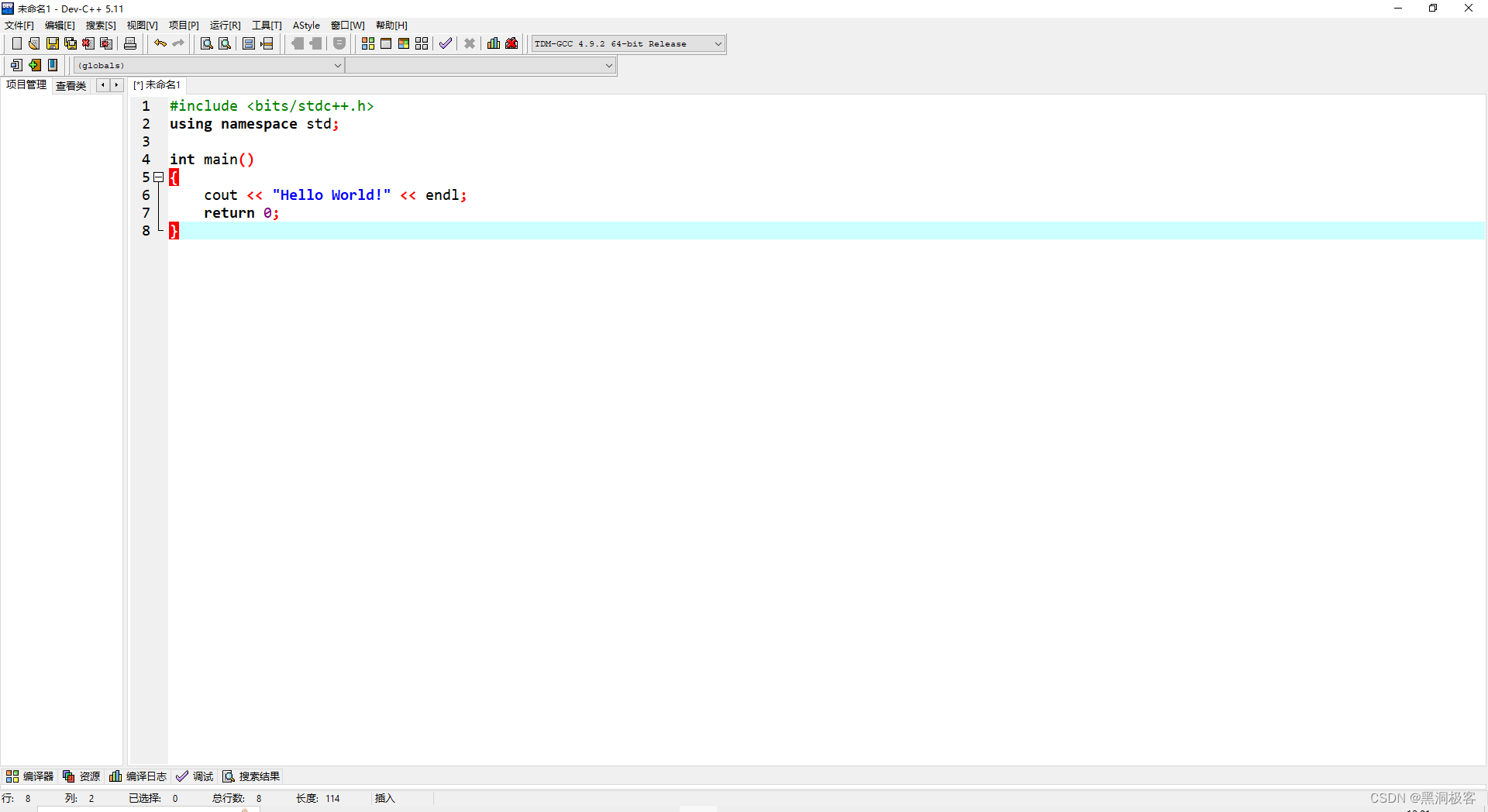Image resolution: width=1488 pixels, height=812 pixels.
Task: Click the highlighted closing brace on line 8
Action: tap(174, 231)
